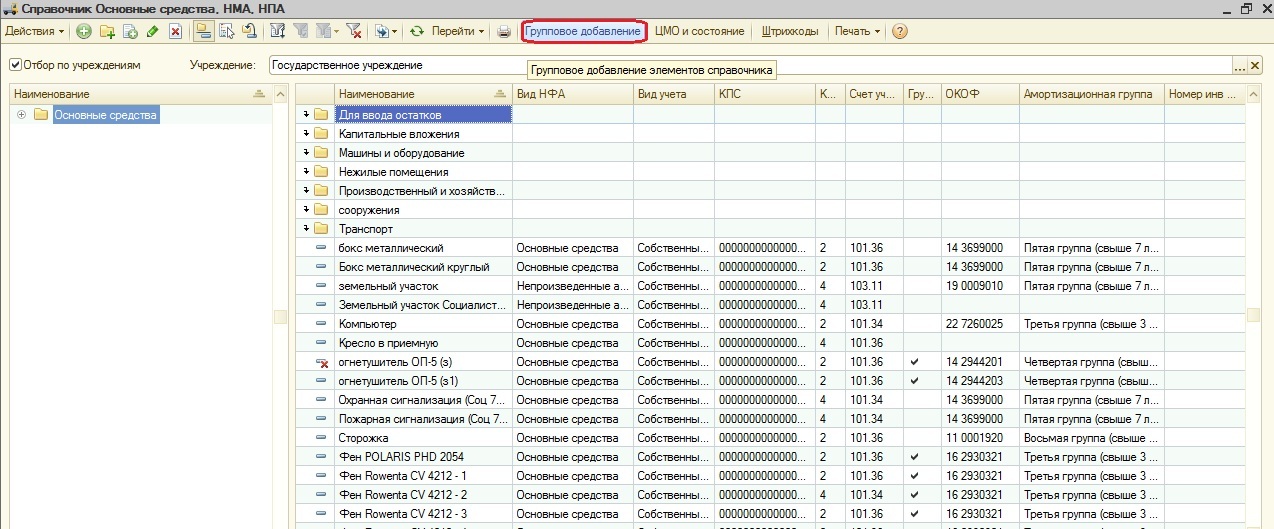The width and height of the screenshot is (1274, 529).
Task: Click item icon of Сторожка row
Action: [321, 438]
